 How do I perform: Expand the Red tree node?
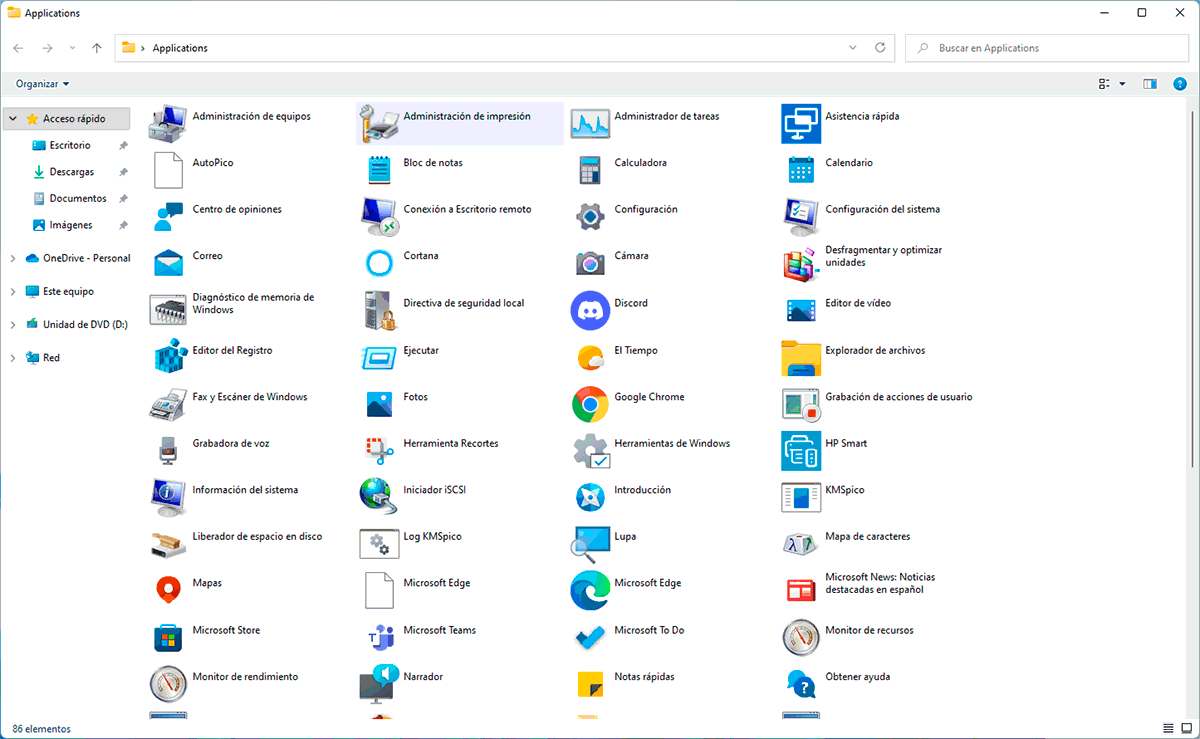(x=13, y=357)
